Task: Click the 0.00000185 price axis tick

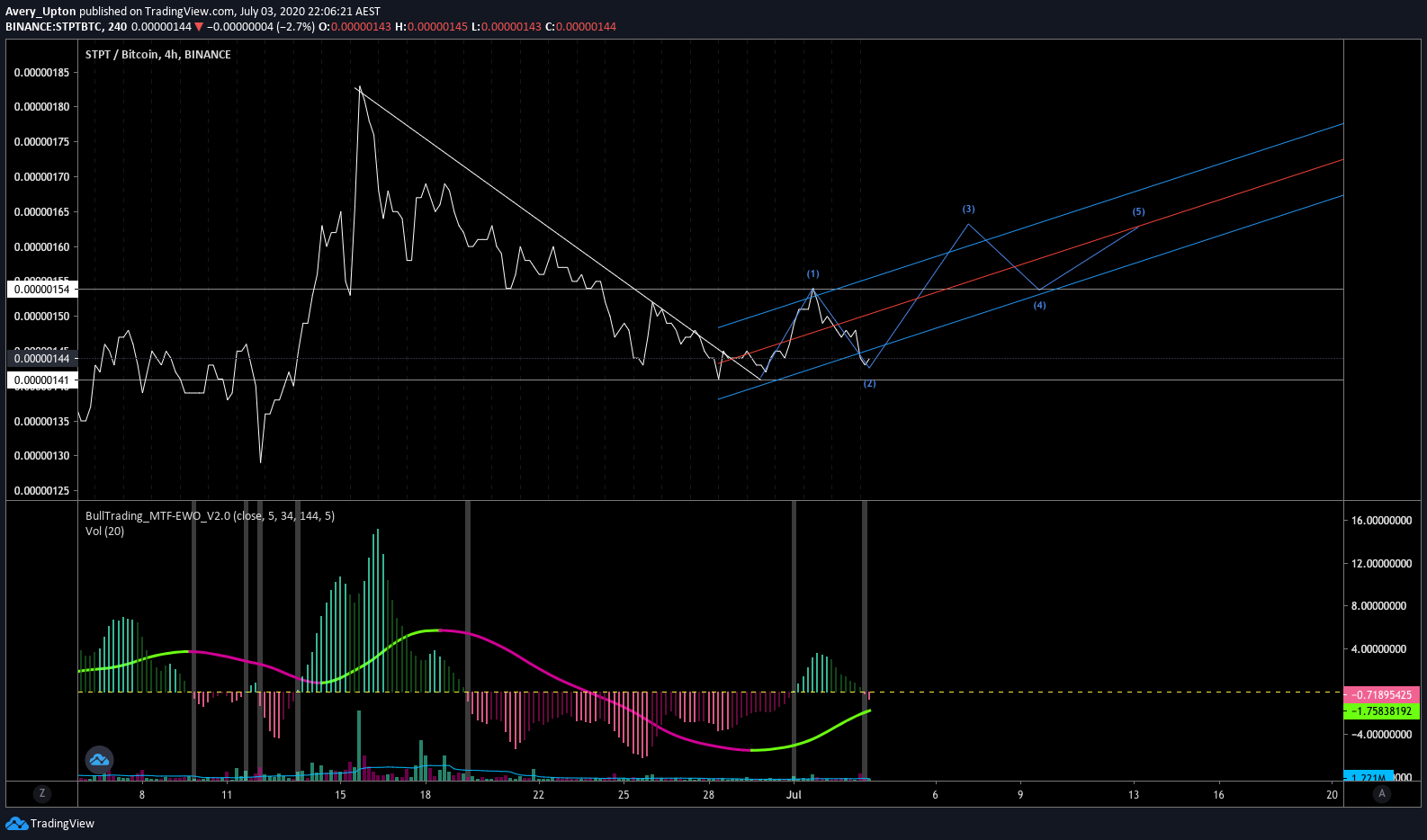Action: (41, 73)
